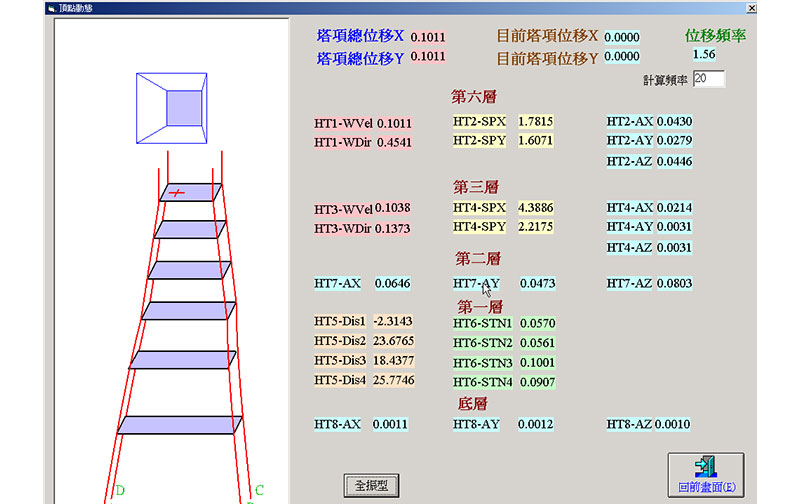Click the window icon in the title bar
This screenshot has width=800, height=504.
point(52,7)
